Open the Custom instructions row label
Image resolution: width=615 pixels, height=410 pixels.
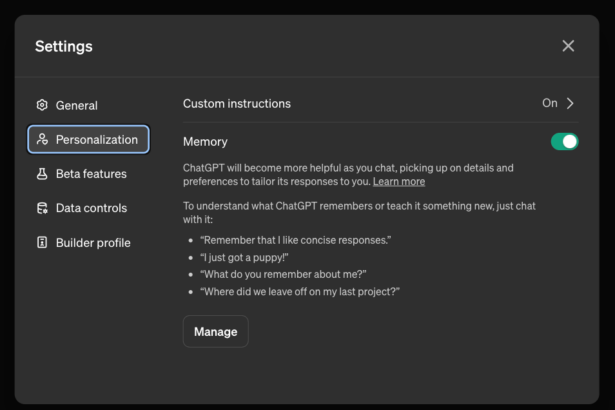237,103
